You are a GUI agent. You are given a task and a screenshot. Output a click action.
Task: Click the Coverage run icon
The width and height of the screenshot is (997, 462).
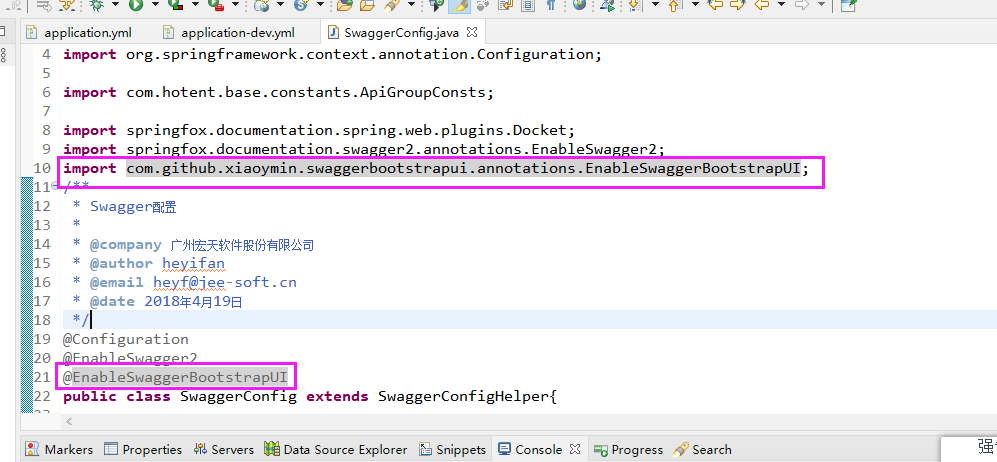175,5
